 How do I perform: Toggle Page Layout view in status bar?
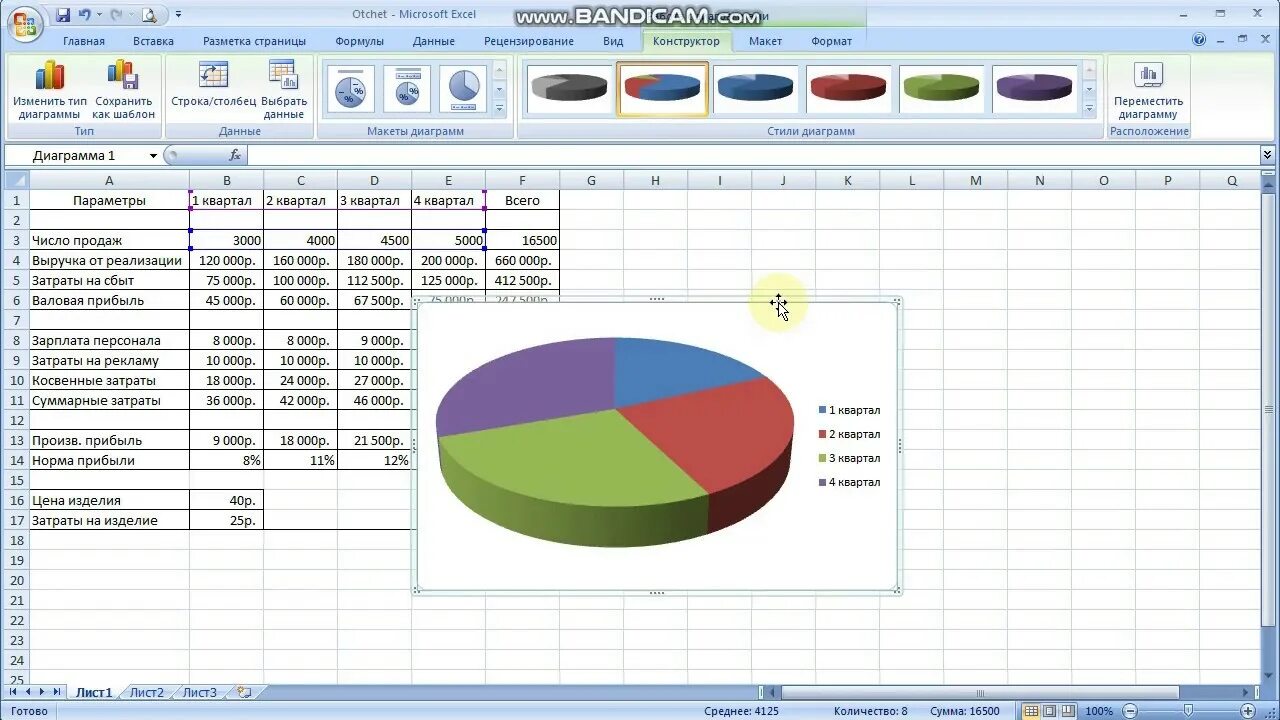pyautogui.click(x=1051, y=711)
